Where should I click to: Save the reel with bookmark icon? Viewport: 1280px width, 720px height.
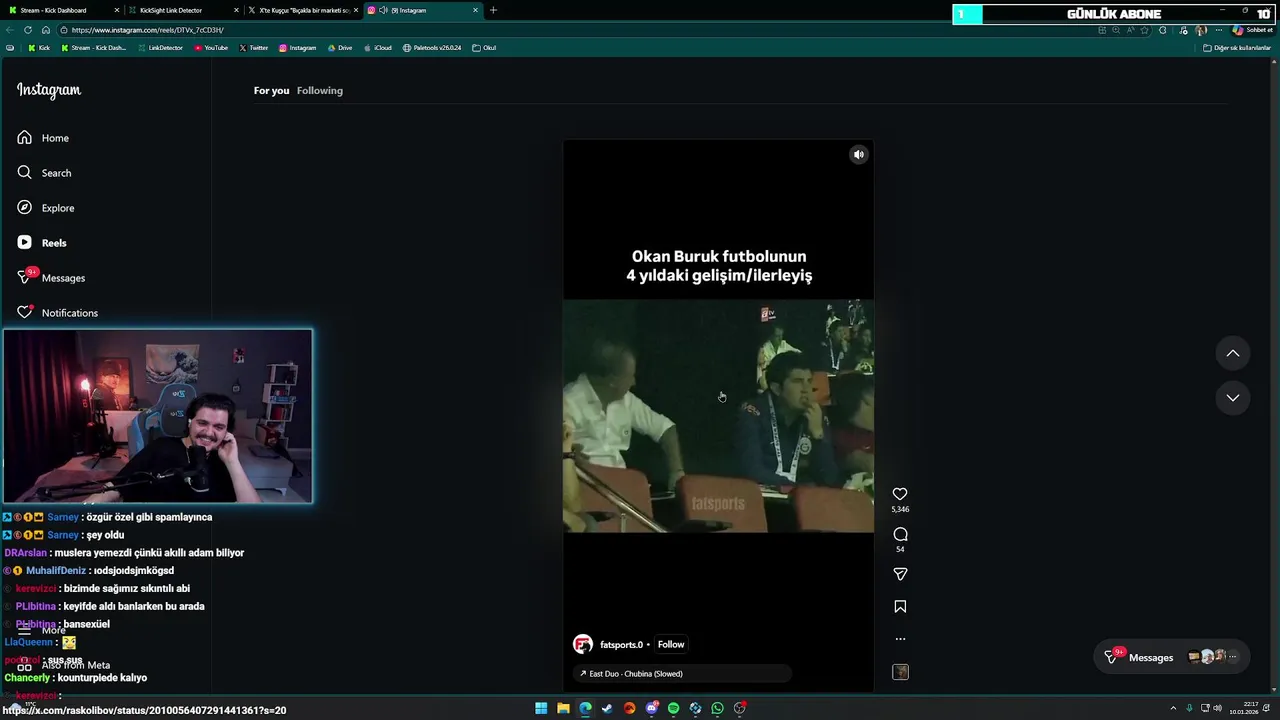900,606
